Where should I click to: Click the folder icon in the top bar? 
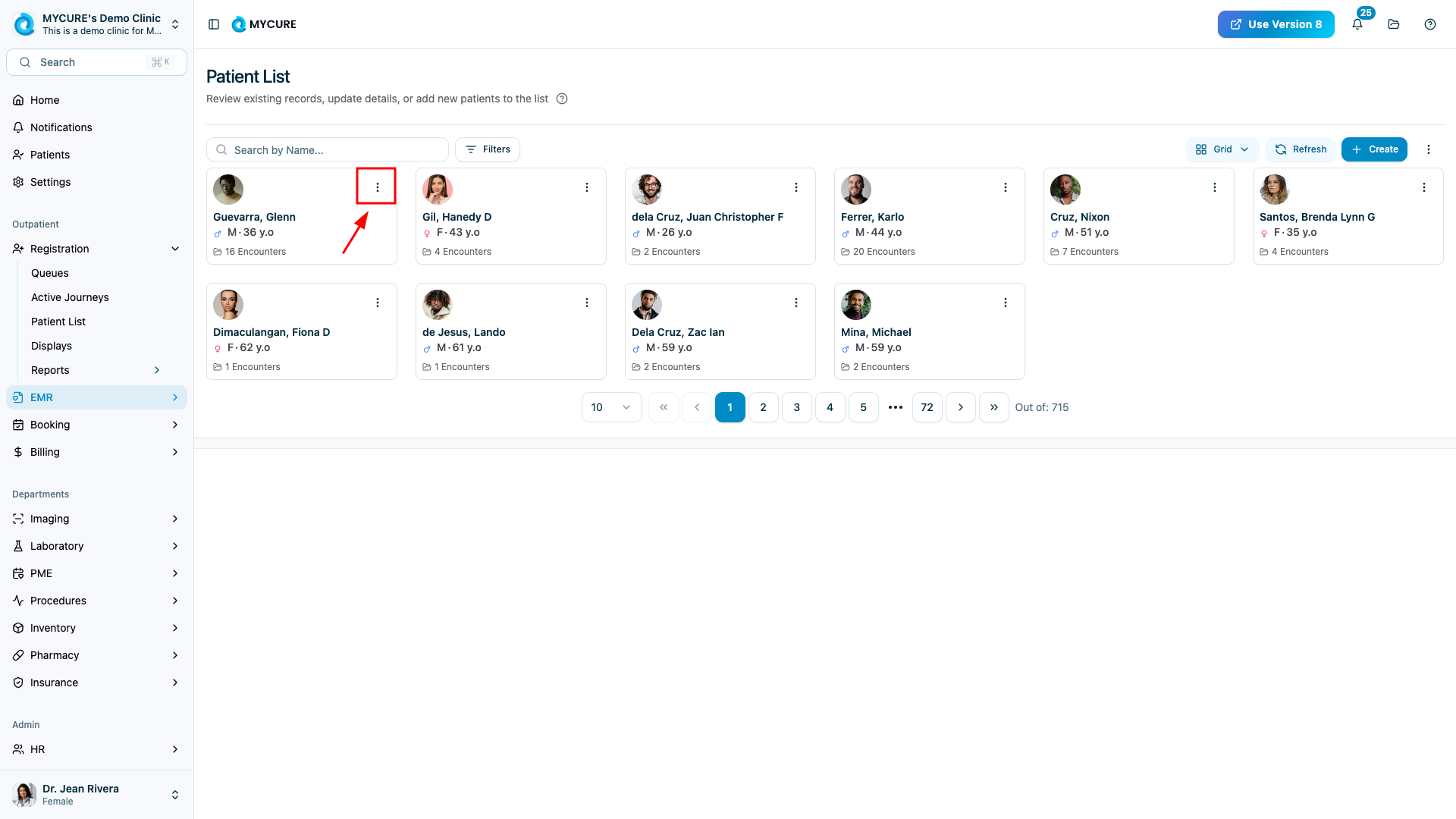coord(1394,24)
